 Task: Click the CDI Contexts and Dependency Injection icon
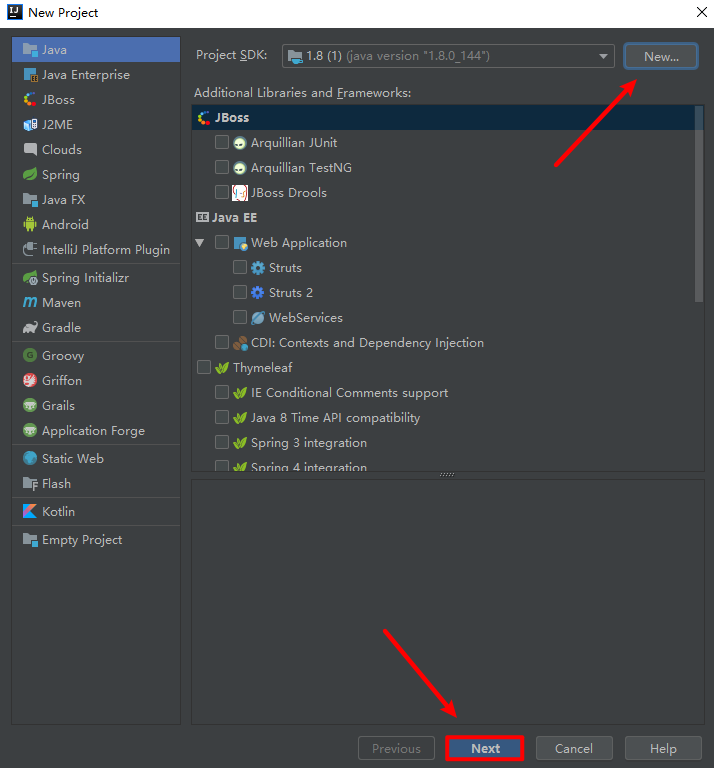(x=240, y=343)
